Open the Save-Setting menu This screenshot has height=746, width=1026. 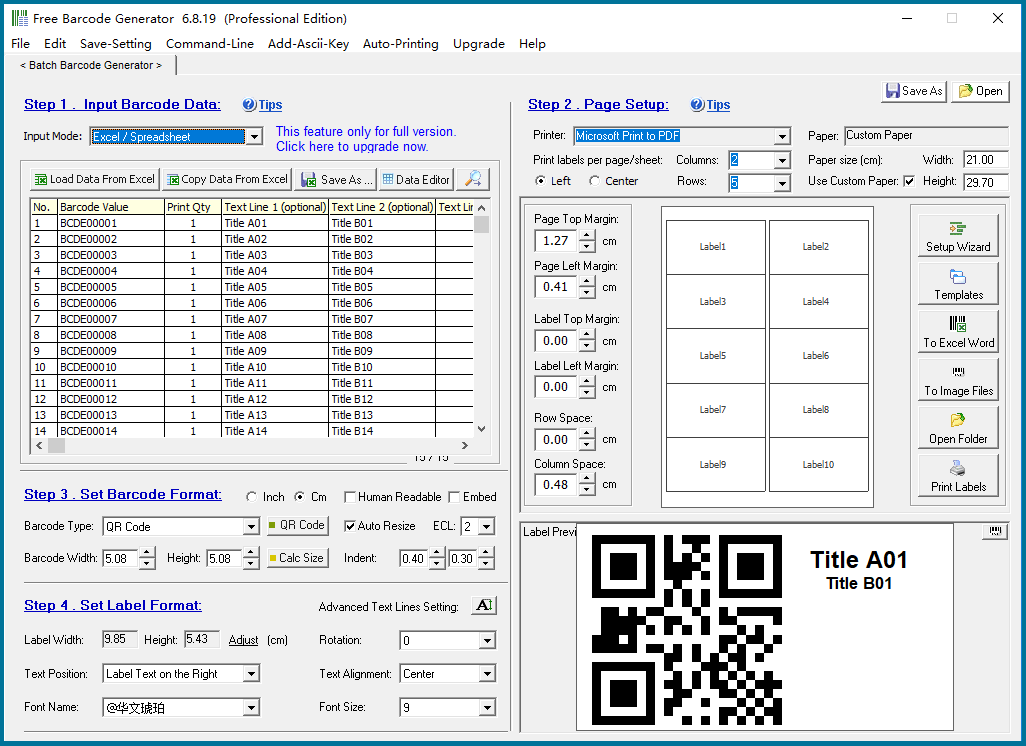pos(116,44)
